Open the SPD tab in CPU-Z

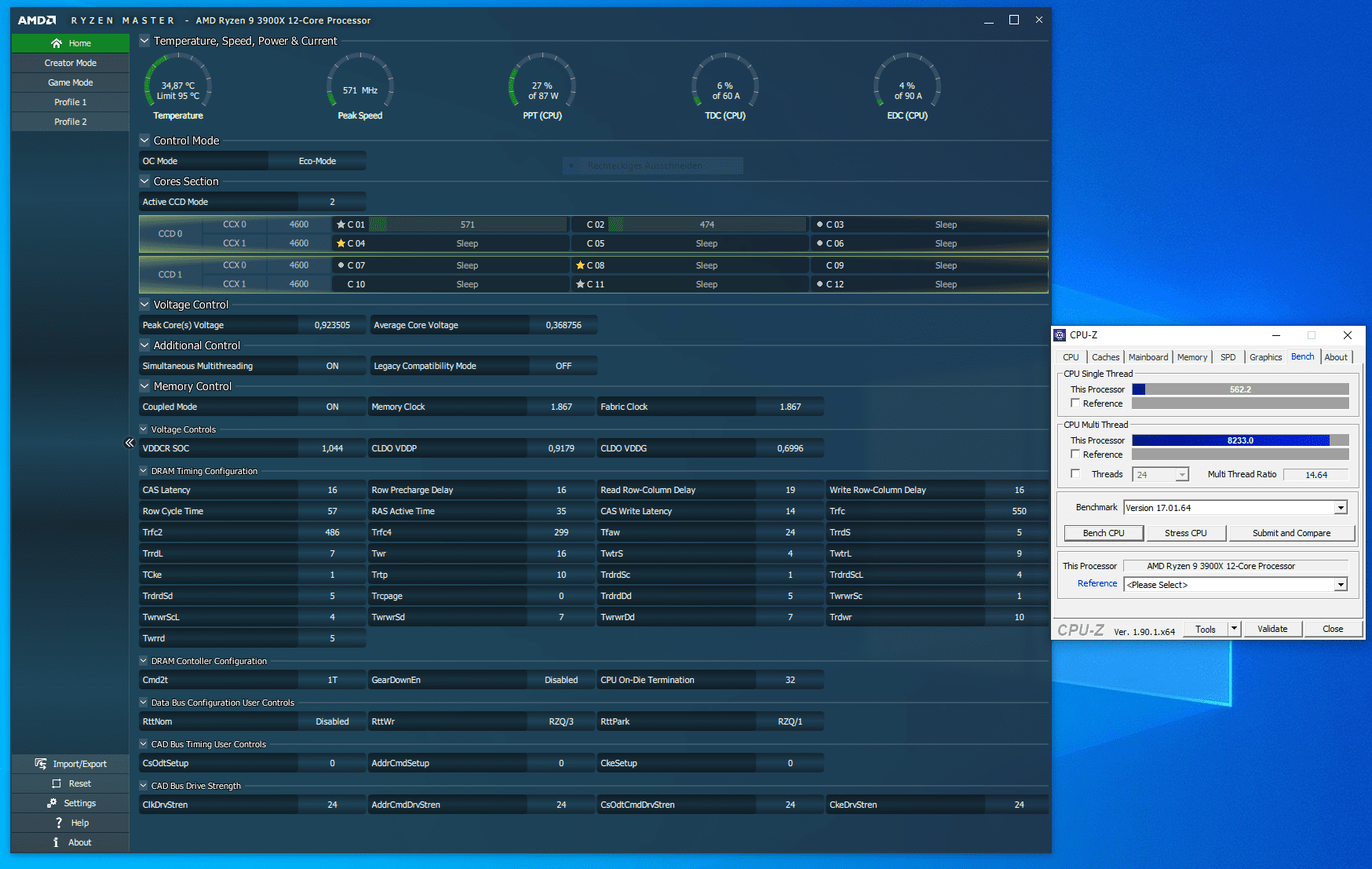click(x=1228, y=357)
